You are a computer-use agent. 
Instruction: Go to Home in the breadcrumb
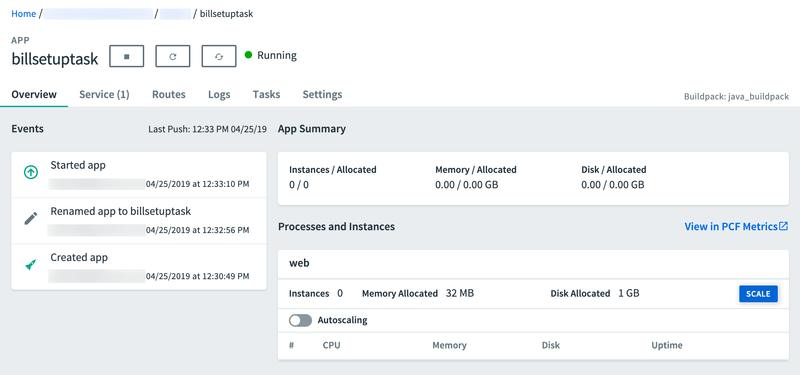pos(23,14)
